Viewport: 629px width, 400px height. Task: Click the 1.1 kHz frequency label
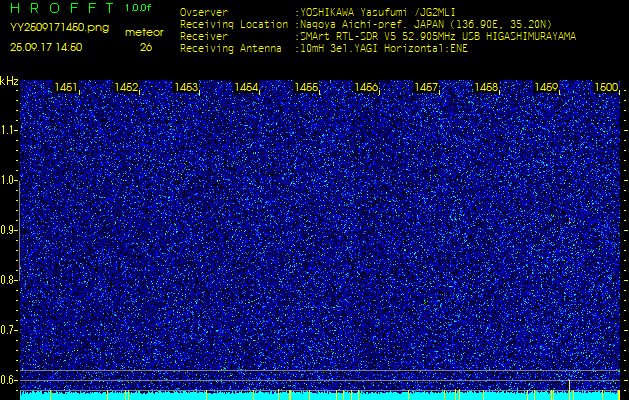coord(8,130)
